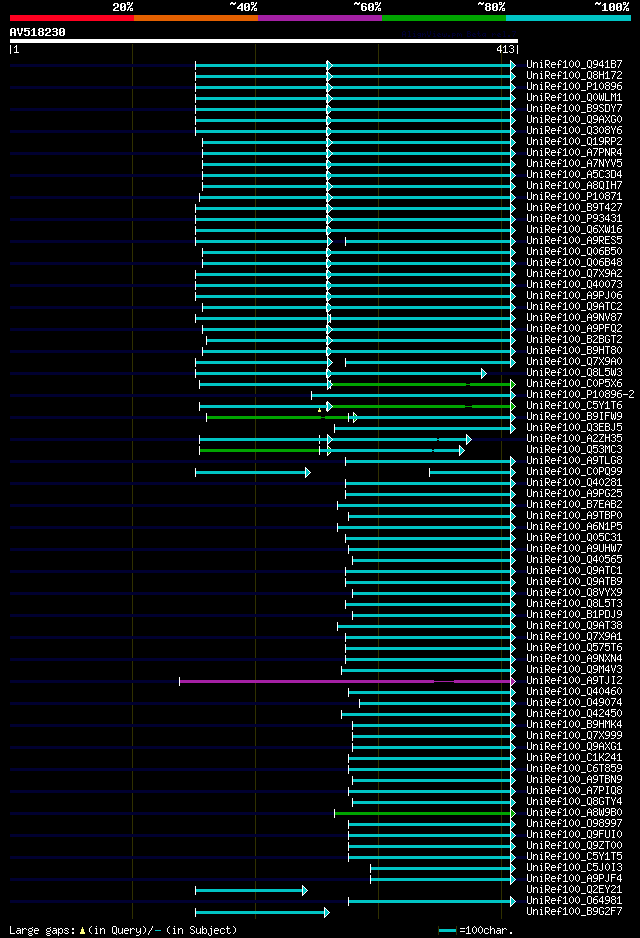
Task: Click hit label UniRef100_C0P5X6
Action: tap(574, 383)
